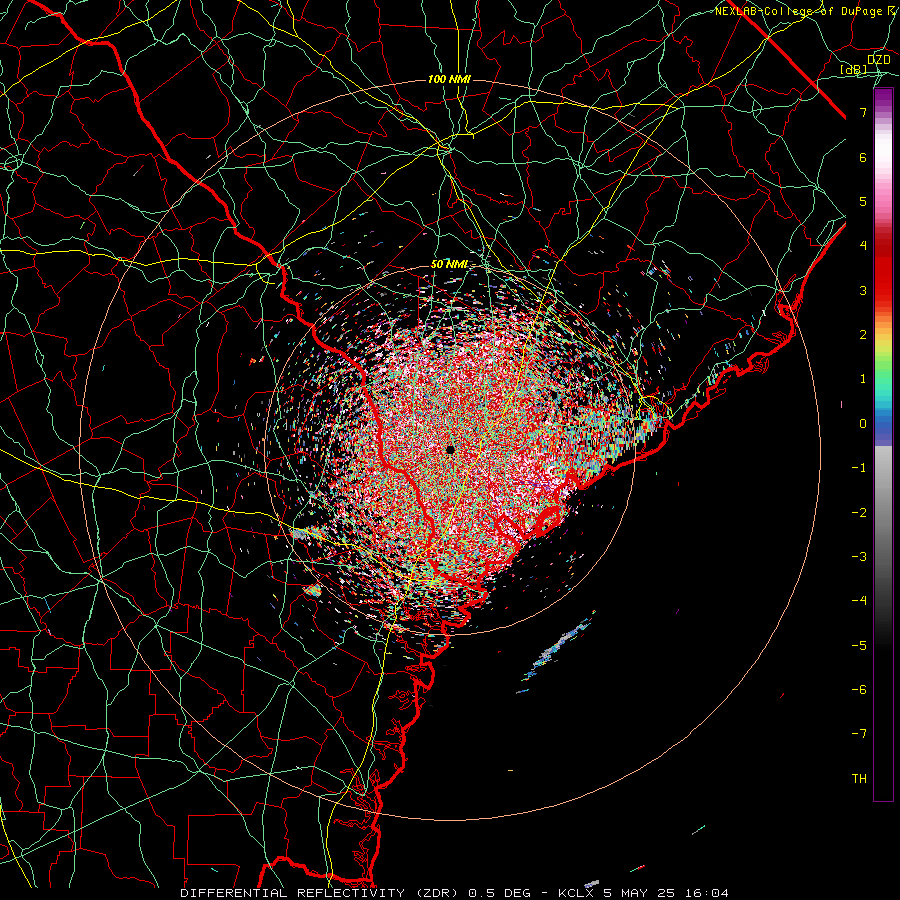This screenshot has width=900, height=900.
Task: Click the "DIFFERENTIAL REFLECTIVITY (ZDR)" caption text
Action: tap(321, 893)
